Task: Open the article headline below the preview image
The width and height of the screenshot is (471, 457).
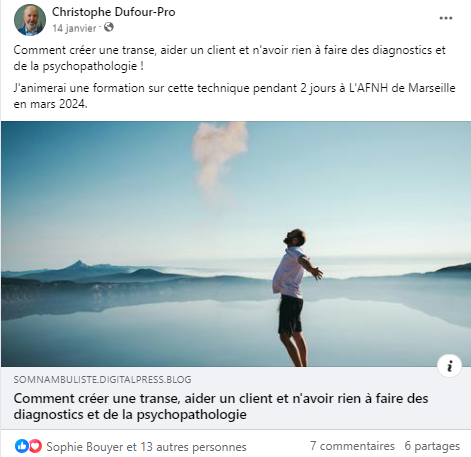Action: [221, 406]
